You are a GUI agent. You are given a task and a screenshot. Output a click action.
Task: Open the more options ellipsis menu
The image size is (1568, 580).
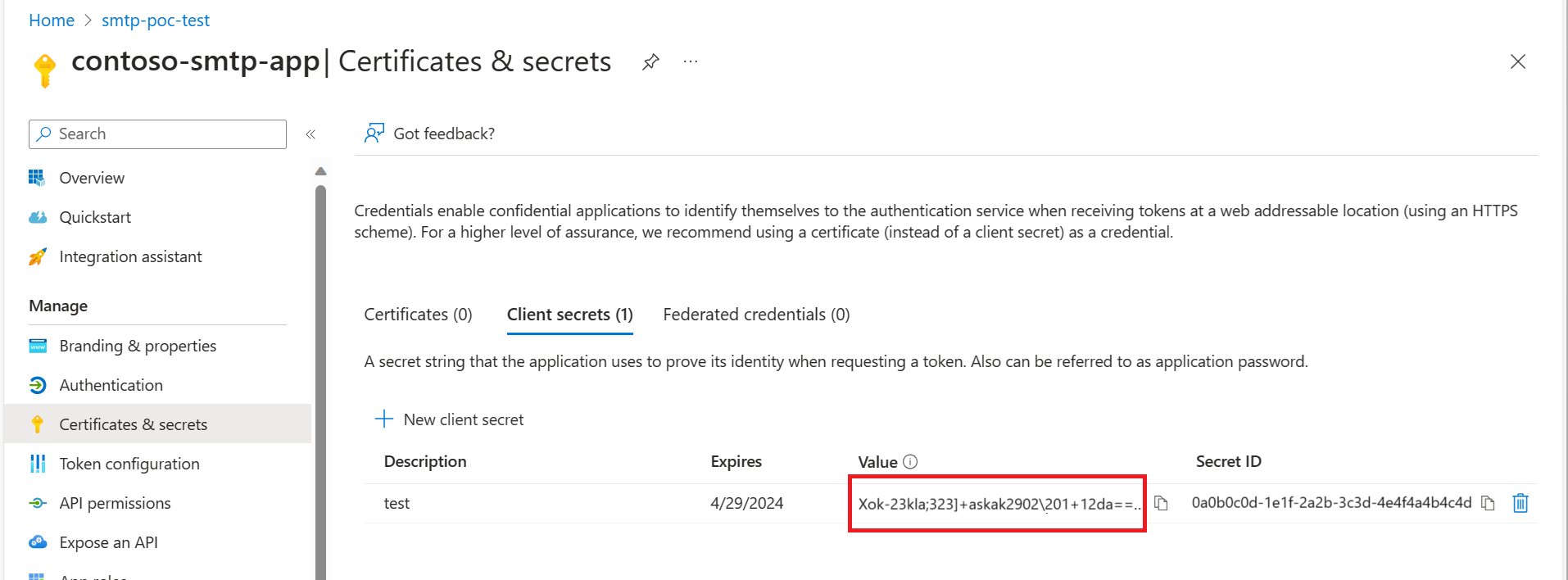coord(689,61)
